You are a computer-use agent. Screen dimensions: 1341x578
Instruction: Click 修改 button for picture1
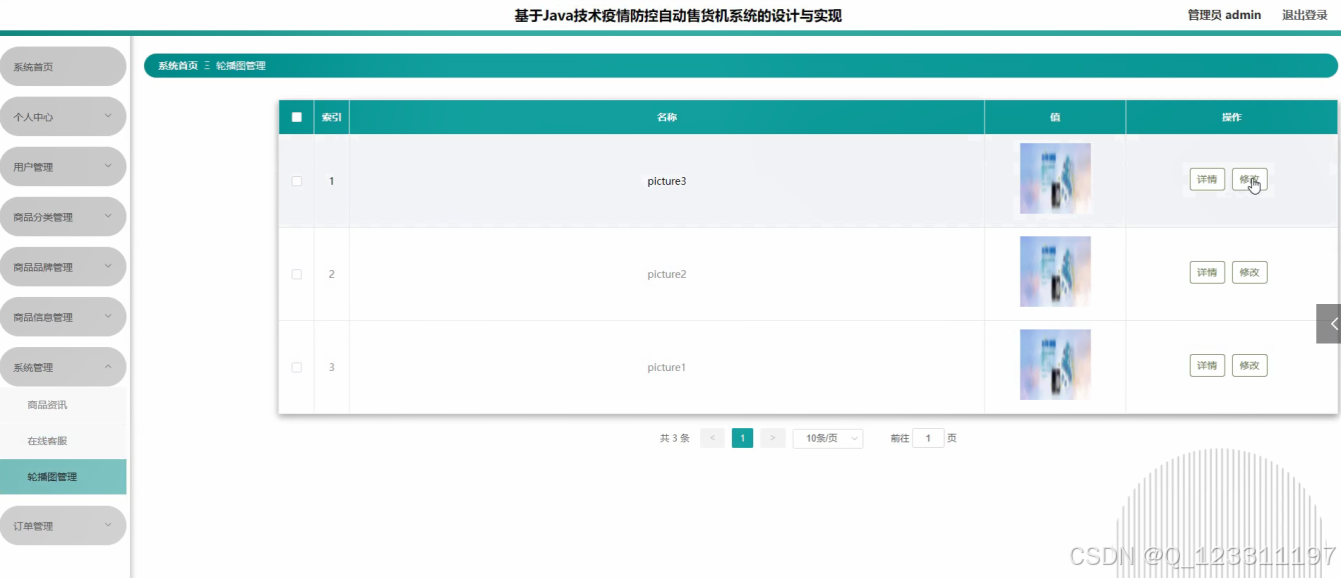tap(1249, 365)
